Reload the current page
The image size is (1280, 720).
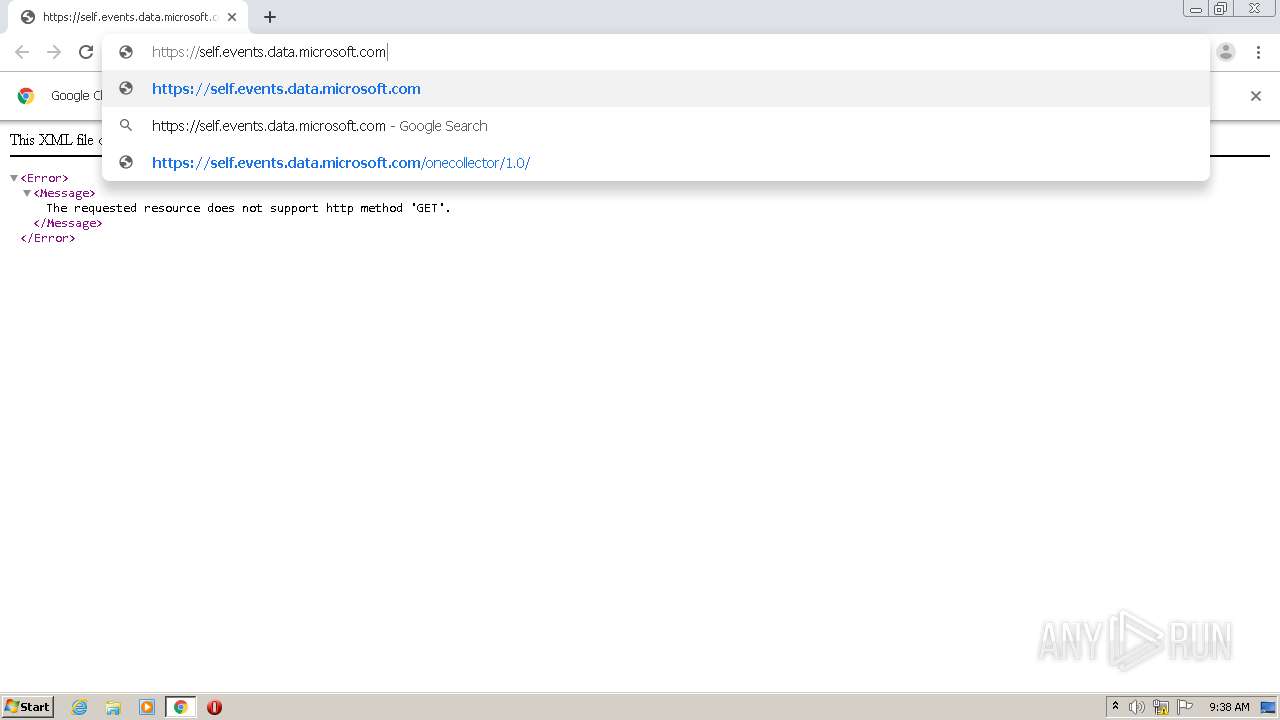(x=86, y=52)
